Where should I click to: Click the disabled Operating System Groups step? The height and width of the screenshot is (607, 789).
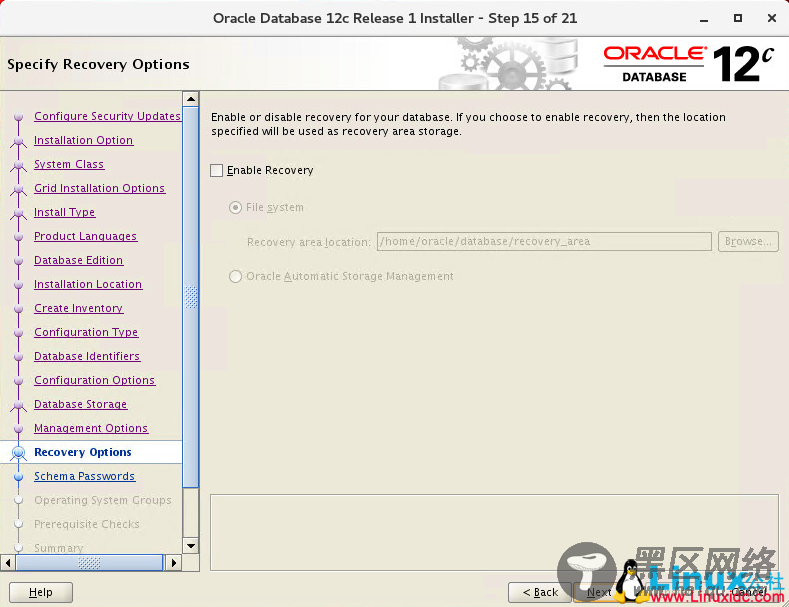pyautogui.click(x=103, y=500)
